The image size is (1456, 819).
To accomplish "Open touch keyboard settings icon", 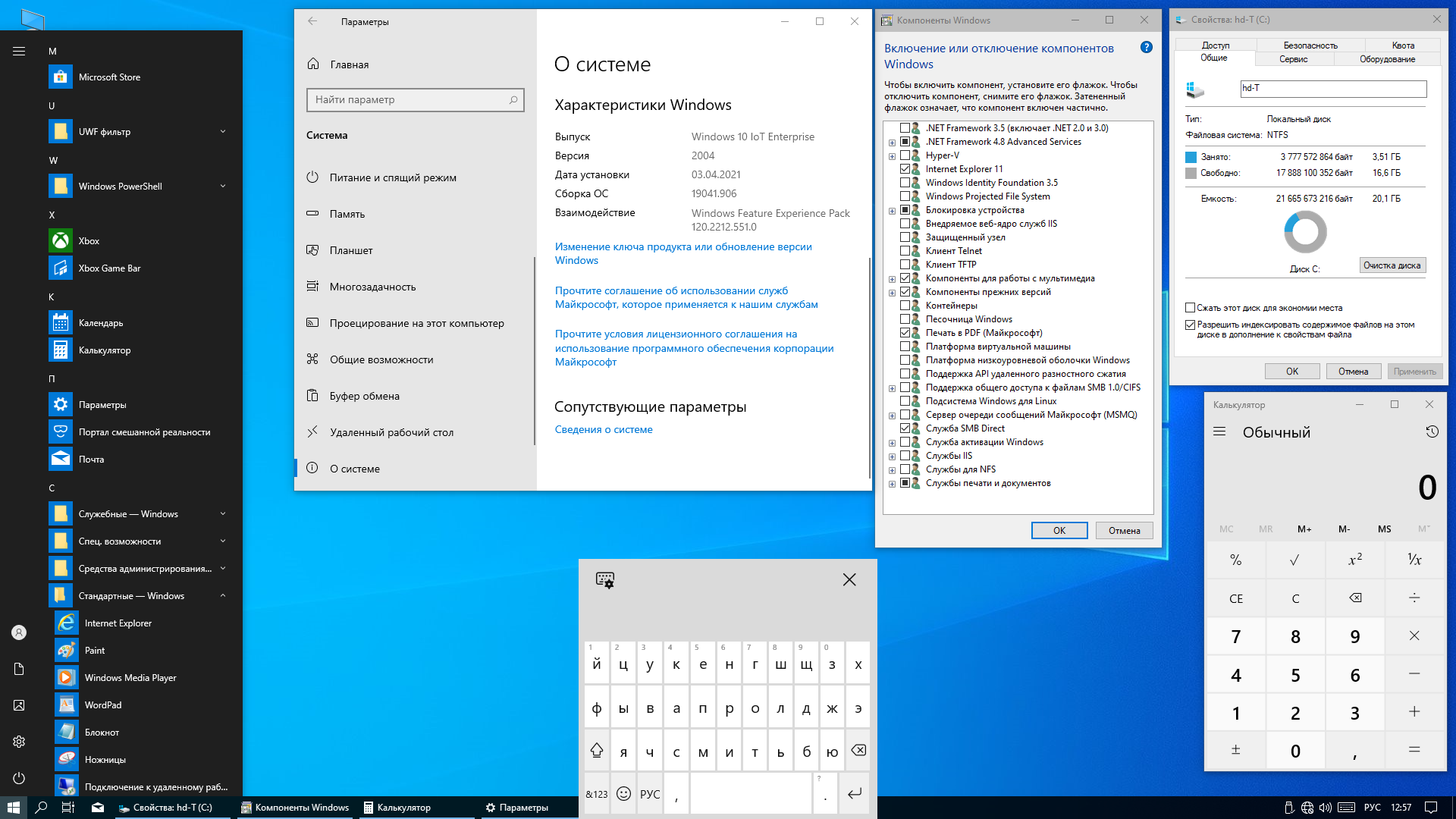I will click(x=605, y=580).
